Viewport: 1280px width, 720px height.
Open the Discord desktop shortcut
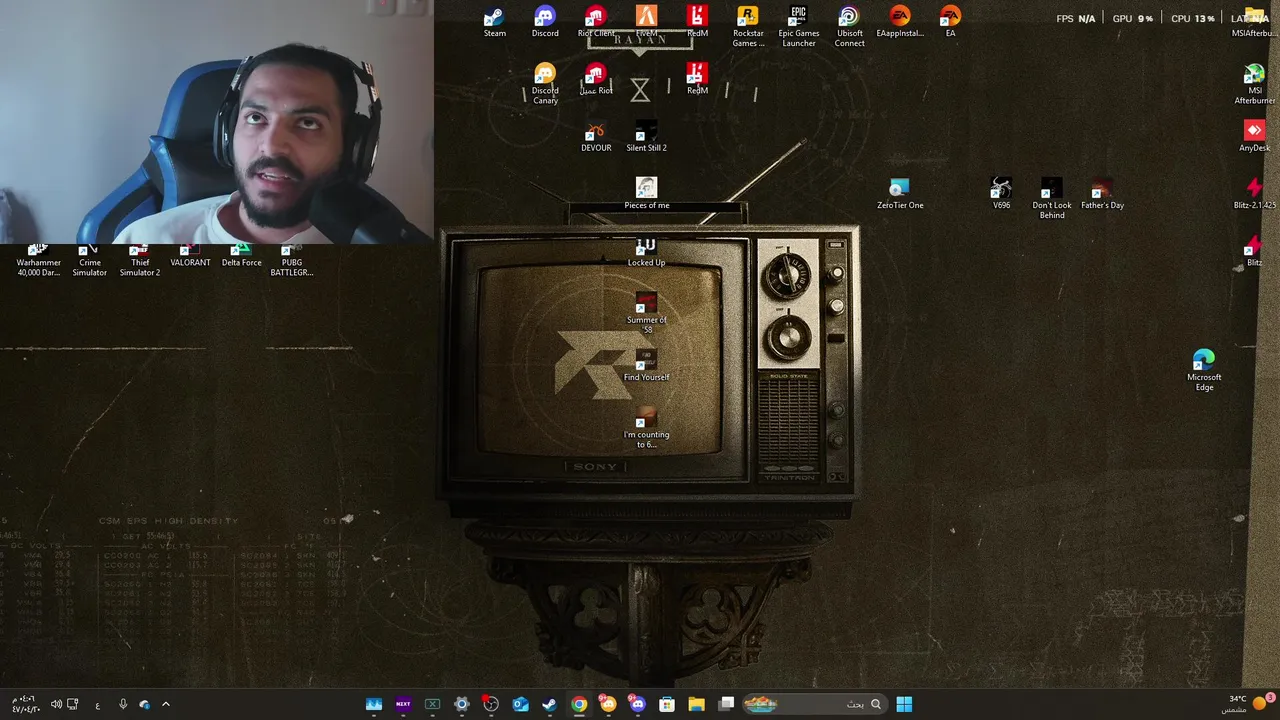[x=545, y=22]
